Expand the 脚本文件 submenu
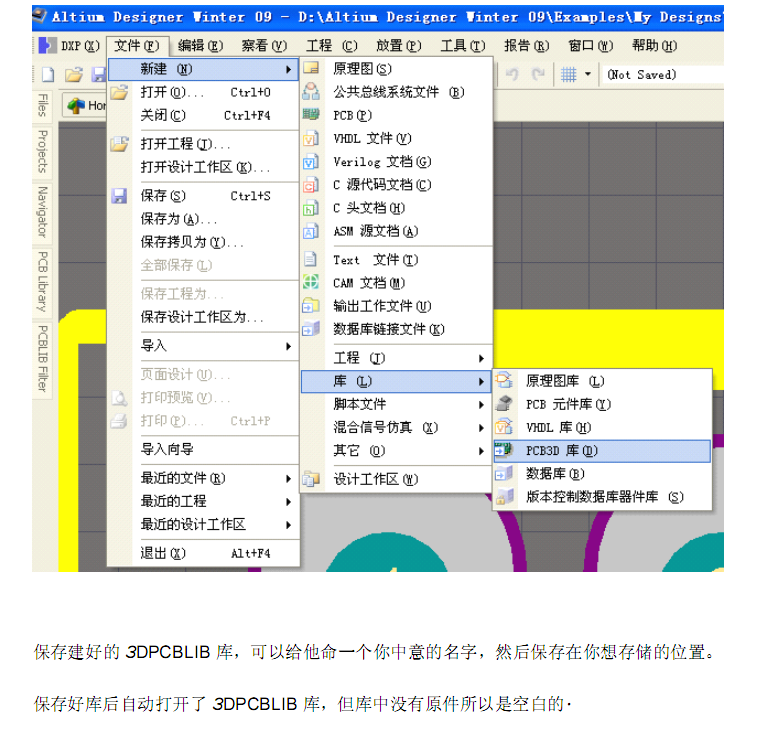 [397, 404]
